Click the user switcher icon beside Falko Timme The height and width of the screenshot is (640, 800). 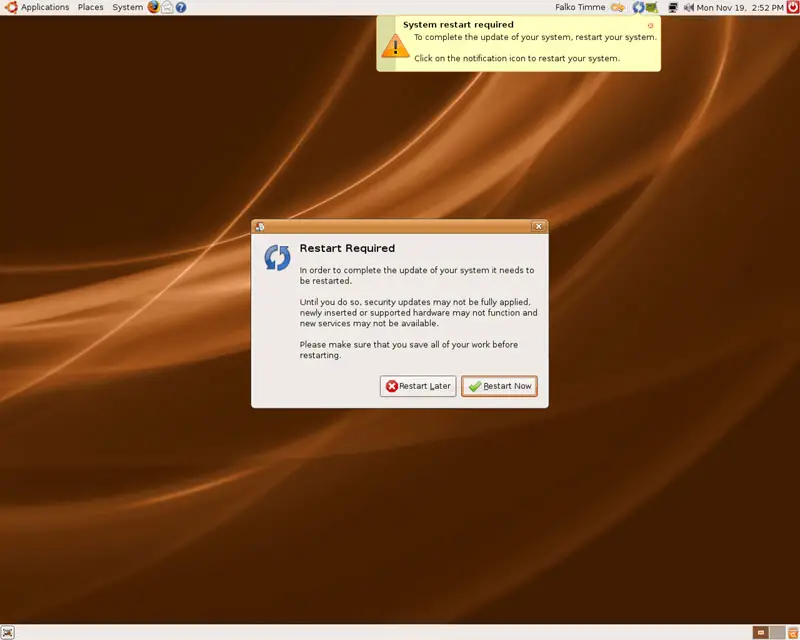click(618, 7)
